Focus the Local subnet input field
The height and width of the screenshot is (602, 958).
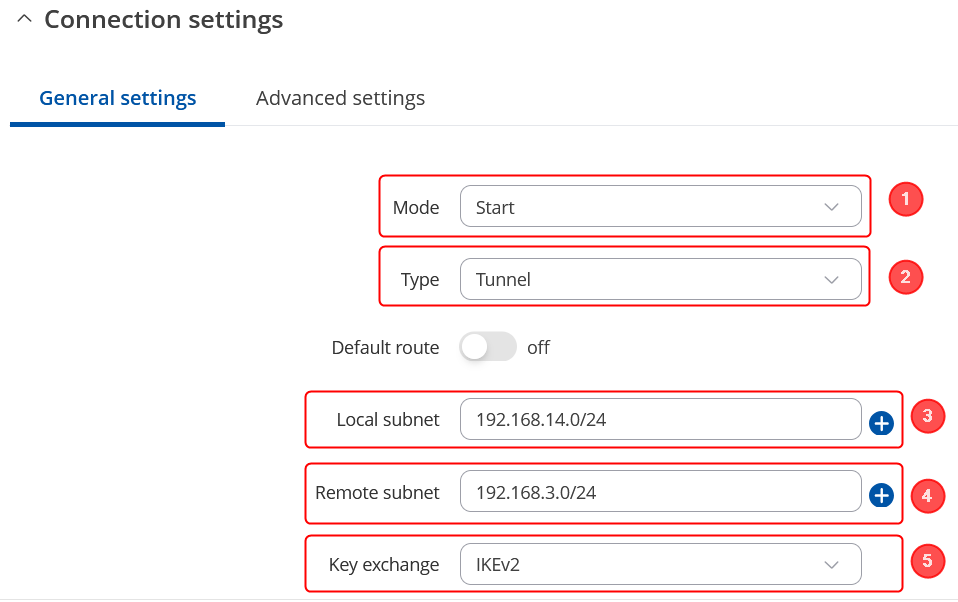(x=660, y=419)
